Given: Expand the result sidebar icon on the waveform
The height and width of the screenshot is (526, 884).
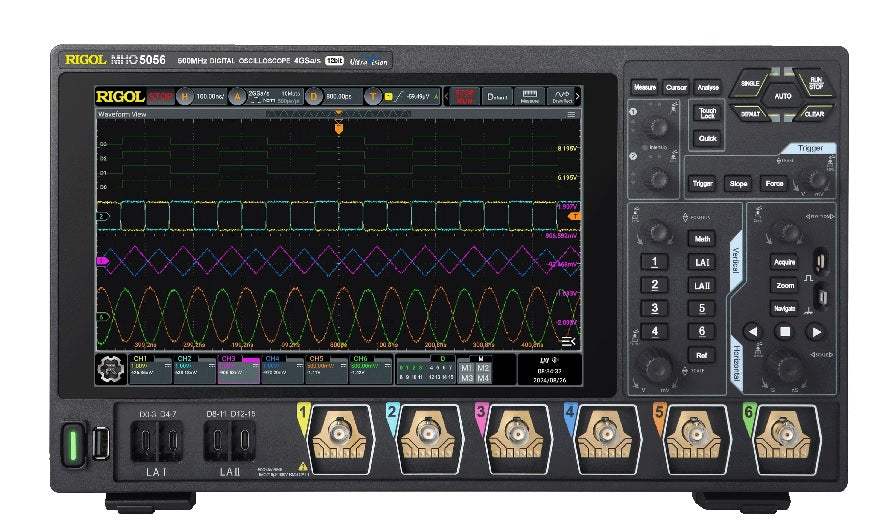Looking at the screenshot, I should [x=568, y=341].
